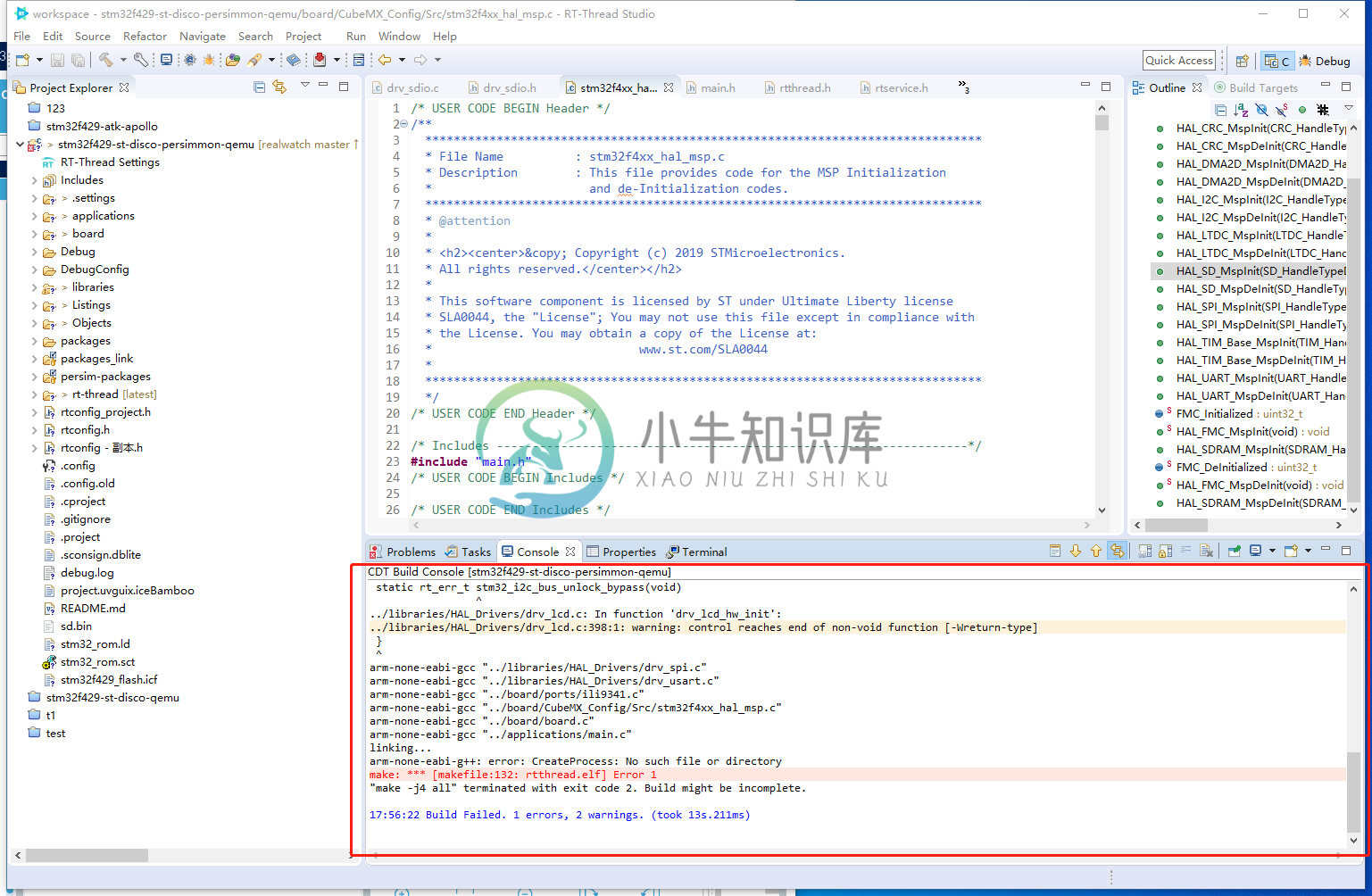Click the Quick Access search field

(1179, 61)
